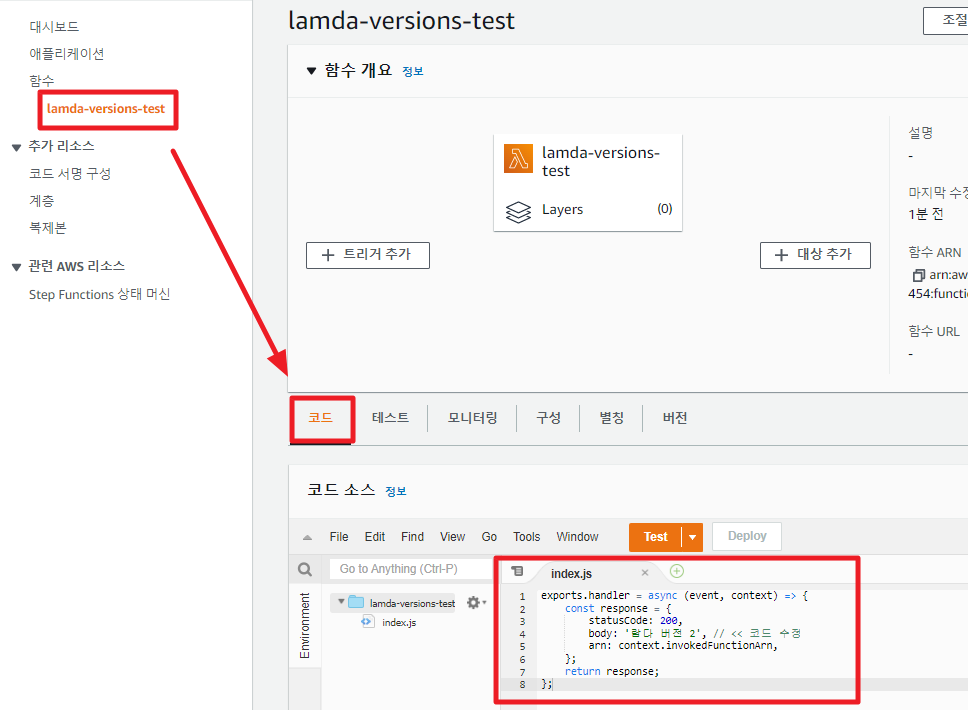
Task: Close the index.js editor tab
Action: (x=645, y=573)
